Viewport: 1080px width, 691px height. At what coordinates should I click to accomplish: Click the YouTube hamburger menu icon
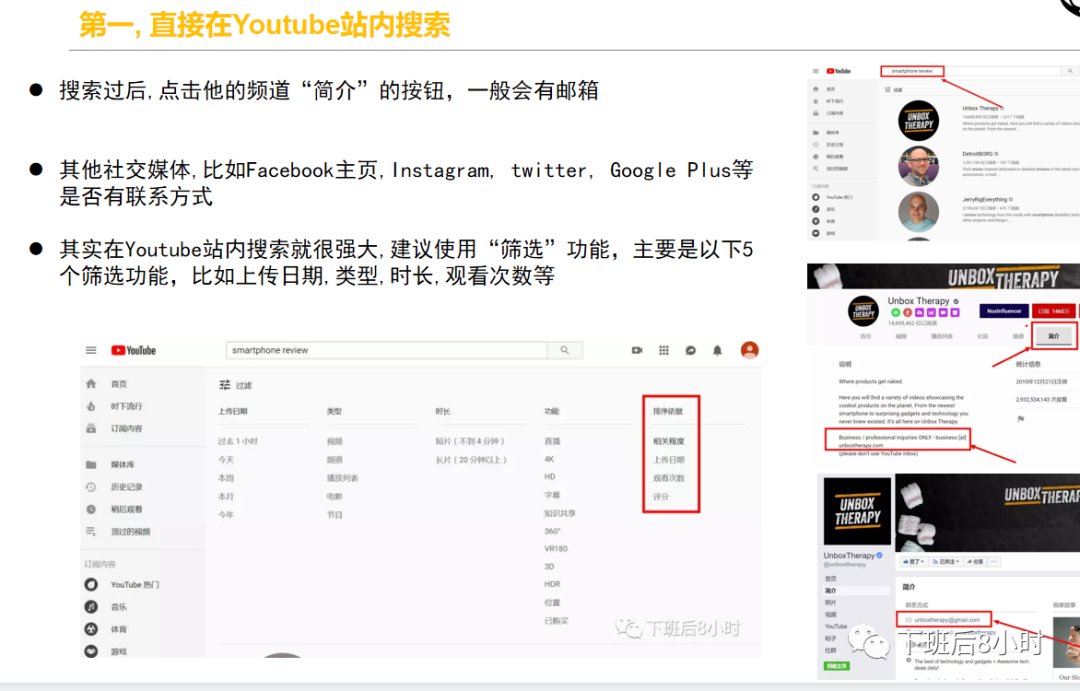[x=91, y=351]
